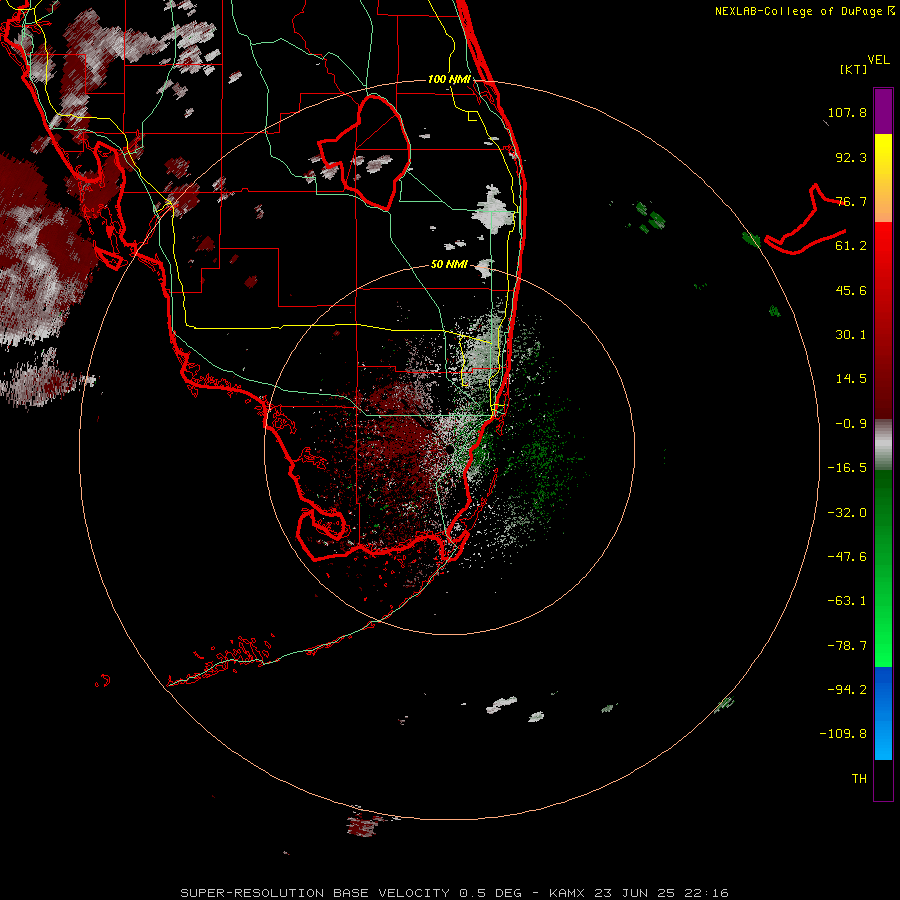
Task: Click the 92.3 velocity scale value
Action: coord(851,157)
